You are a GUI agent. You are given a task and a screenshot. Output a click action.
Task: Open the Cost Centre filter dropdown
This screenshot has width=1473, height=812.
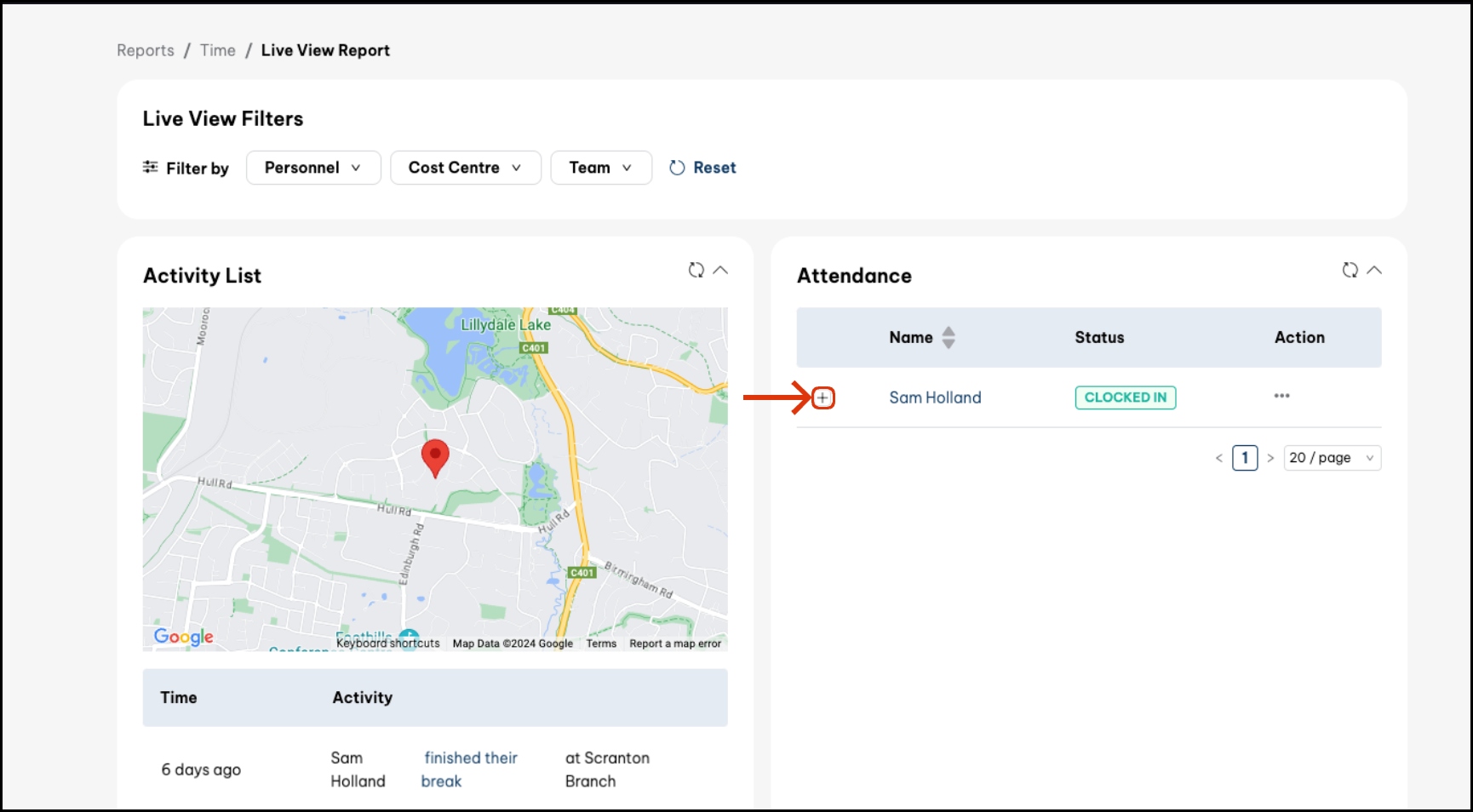(465, 168)
